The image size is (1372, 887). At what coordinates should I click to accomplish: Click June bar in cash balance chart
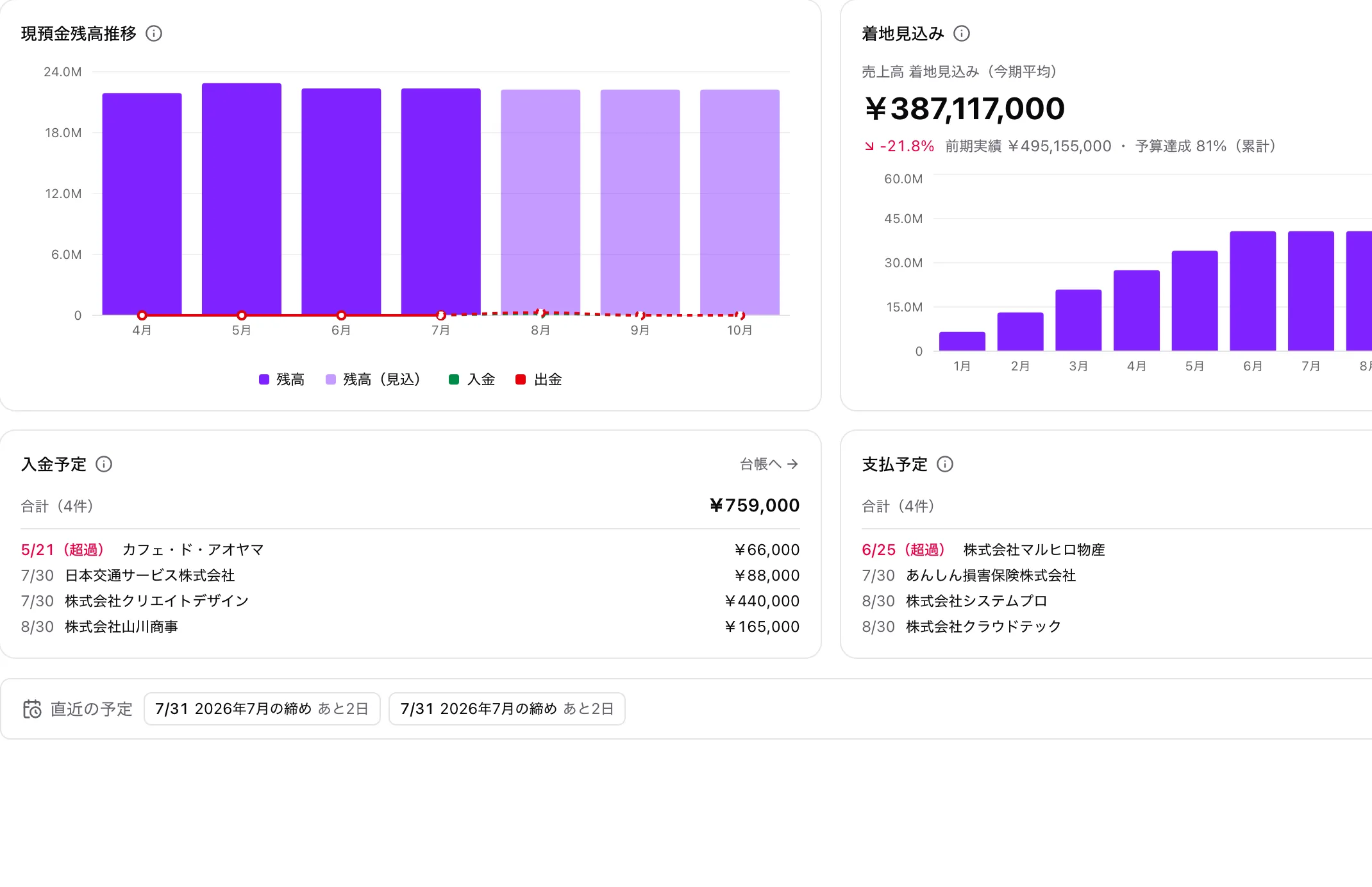tap(341, 201)
